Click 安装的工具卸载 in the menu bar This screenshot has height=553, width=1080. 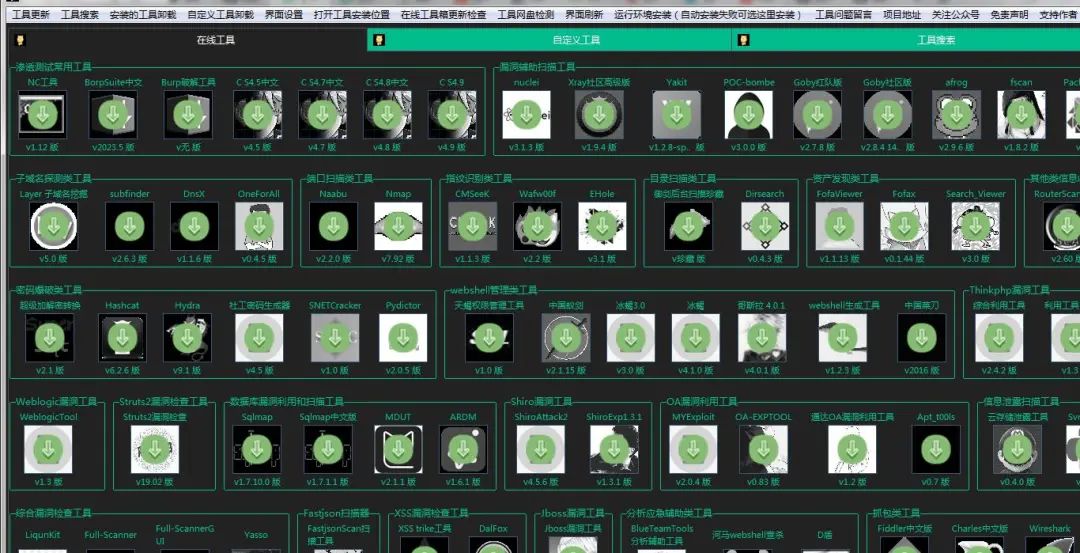point(143,14)
